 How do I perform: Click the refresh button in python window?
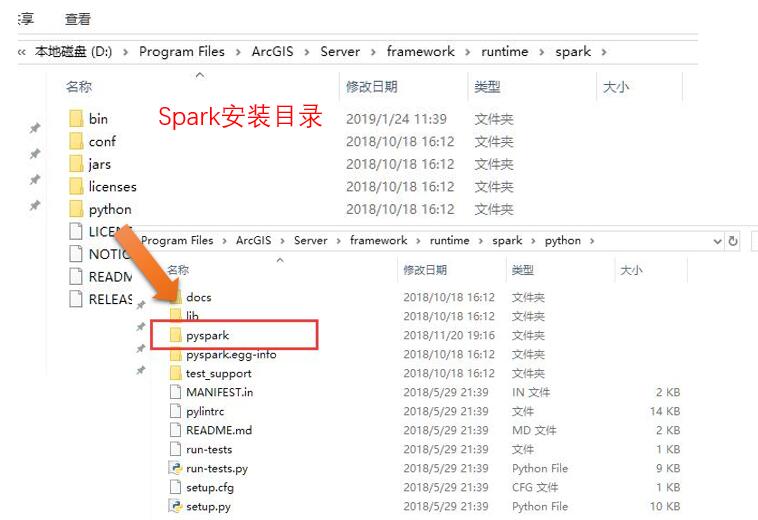733,241
